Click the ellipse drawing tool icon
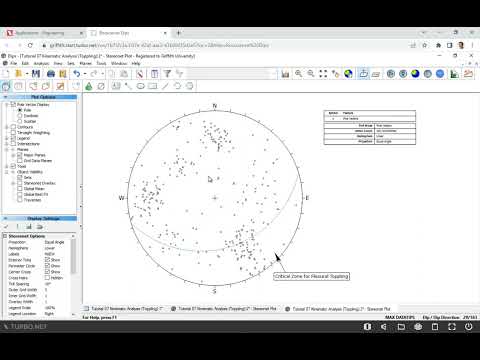This screenshot has width=480, height=360. pyautogui.click(x=141, y=86)
